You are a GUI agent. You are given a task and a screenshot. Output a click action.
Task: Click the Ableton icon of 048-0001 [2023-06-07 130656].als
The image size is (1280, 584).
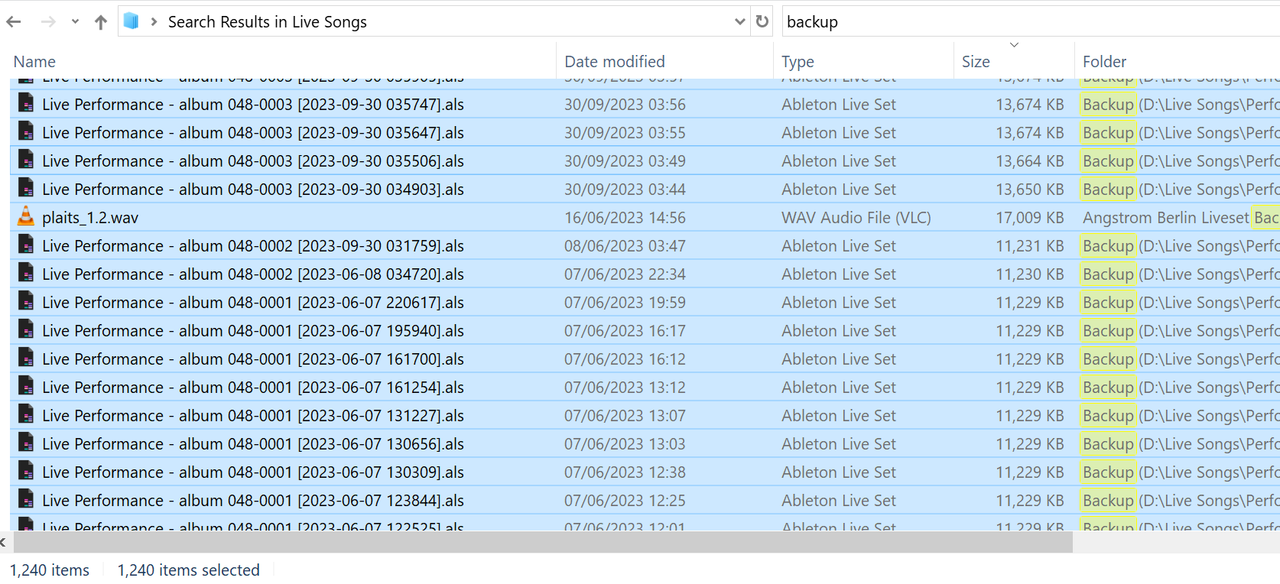26,443
